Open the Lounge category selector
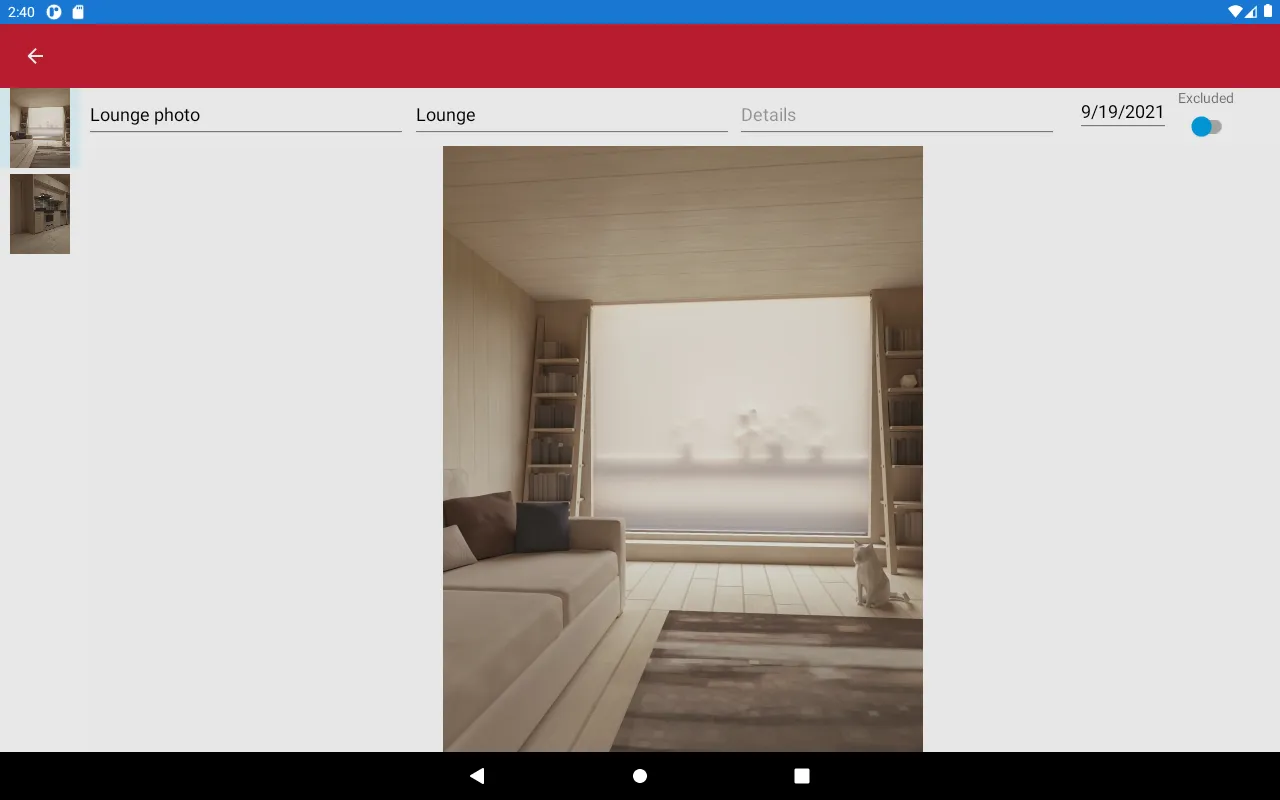This screenshot has width=1280, height=800. coord(570,114)
